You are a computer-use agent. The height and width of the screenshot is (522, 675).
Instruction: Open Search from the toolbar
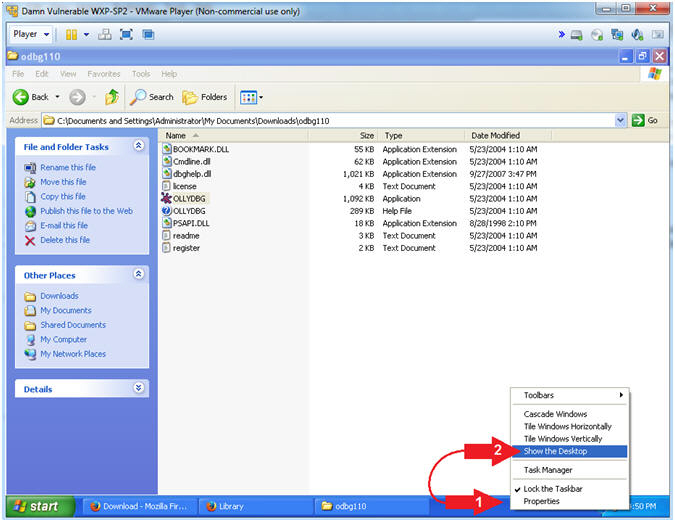coord(152,97)
